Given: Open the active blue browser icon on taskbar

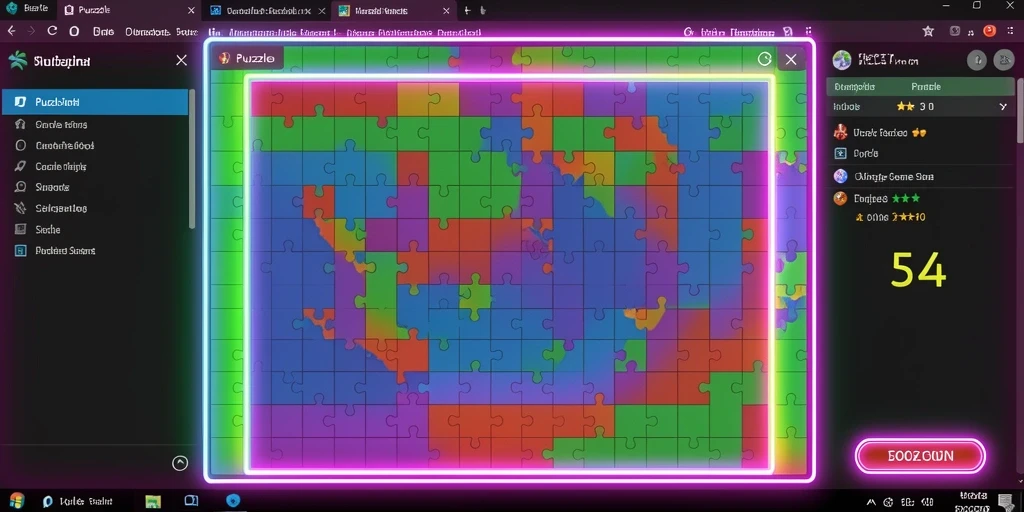Looking at the screenshot, I should (233, 501).
